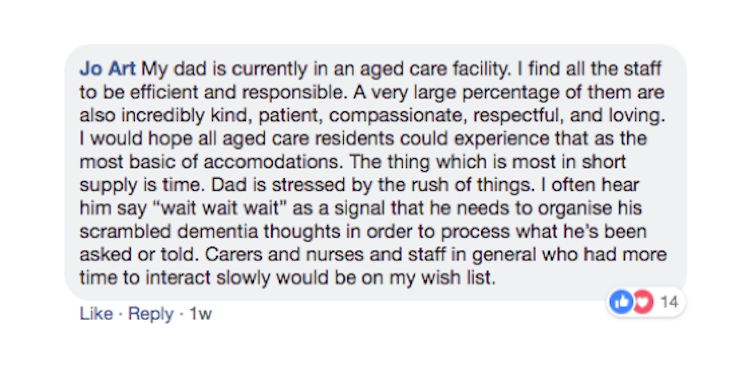
Task: Open Jo Art's profile name link
Action: tap(108, 69)
